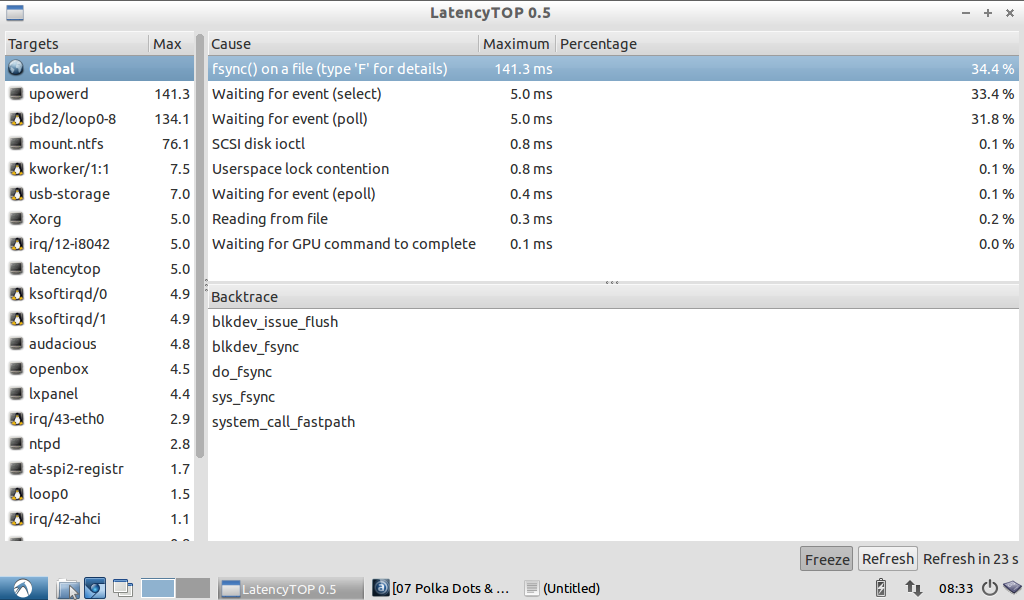
Task: Click the ksoftirqd/0 penguin icon
Action: point(16,294)
